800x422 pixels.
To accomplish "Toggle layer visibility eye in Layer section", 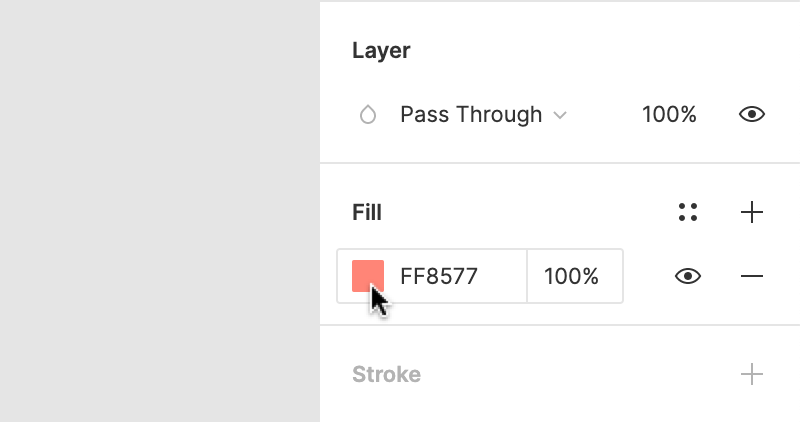I will pos(752,114).
